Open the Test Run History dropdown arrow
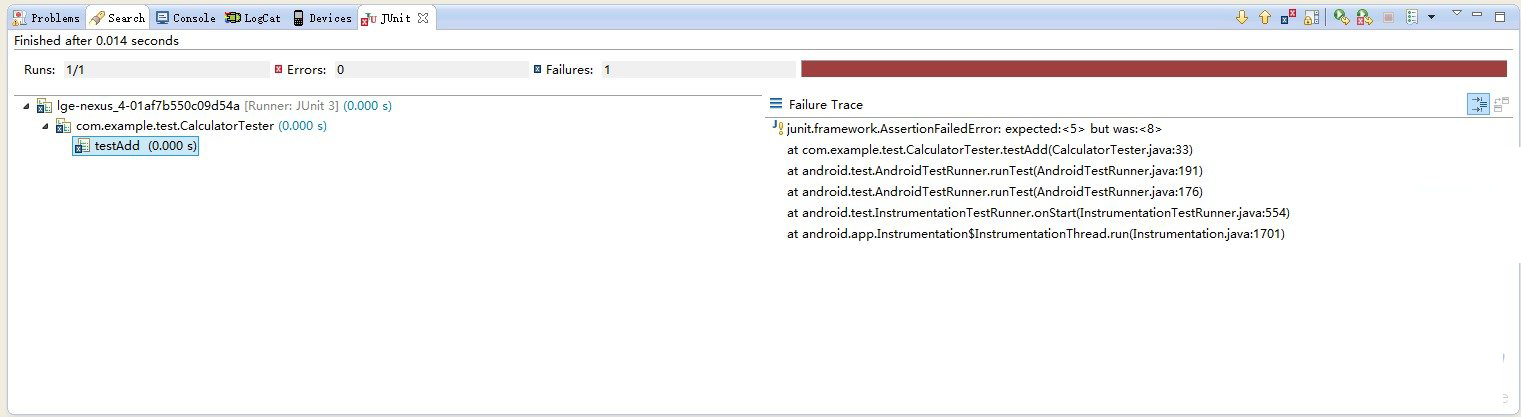The image size is (1521, 417). click(x=1431, y=17)
